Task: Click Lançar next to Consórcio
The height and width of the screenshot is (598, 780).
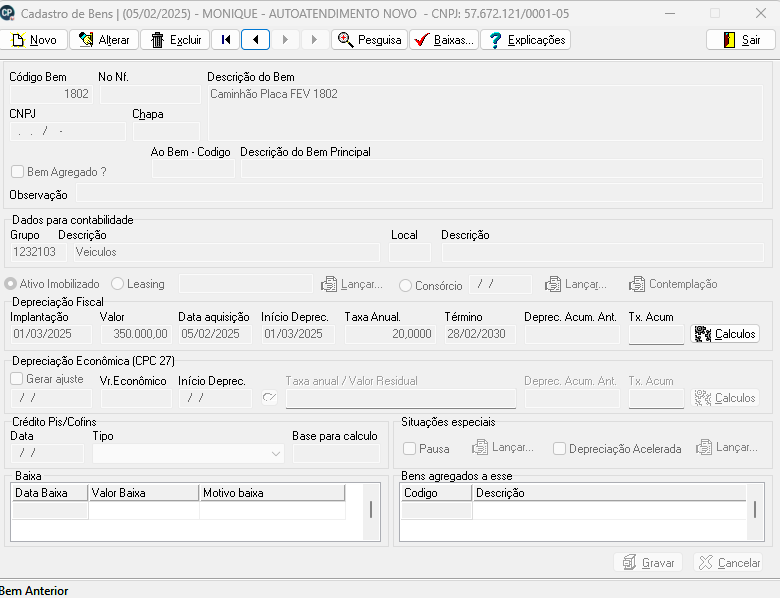Action: (576, 285)
